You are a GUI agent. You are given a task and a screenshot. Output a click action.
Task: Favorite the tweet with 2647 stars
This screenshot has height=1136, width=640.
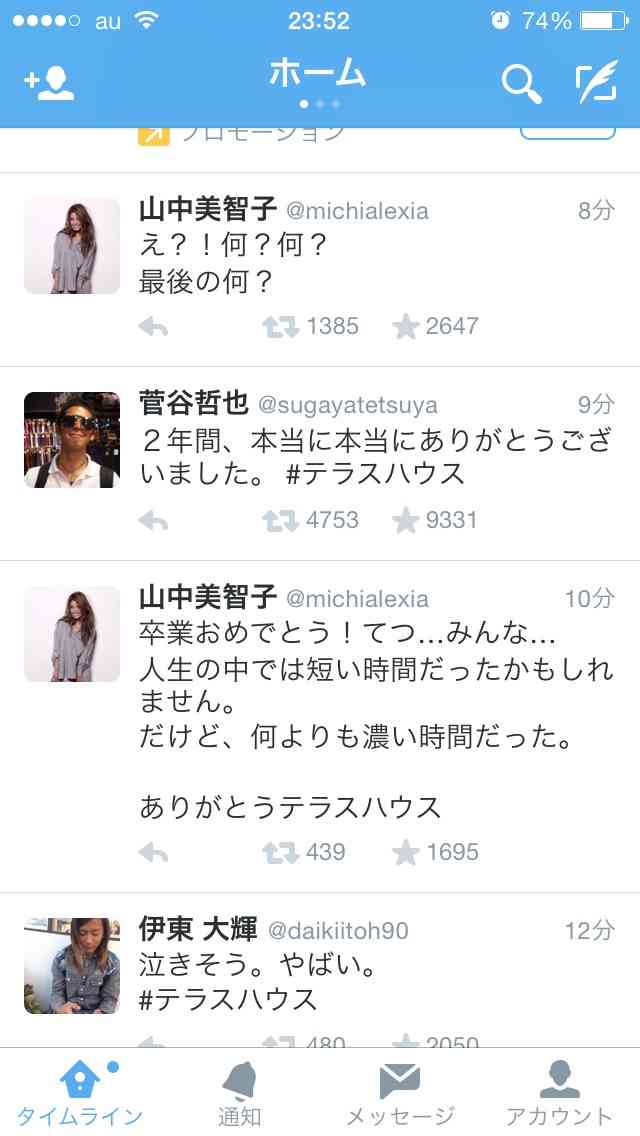coord(406,327)
